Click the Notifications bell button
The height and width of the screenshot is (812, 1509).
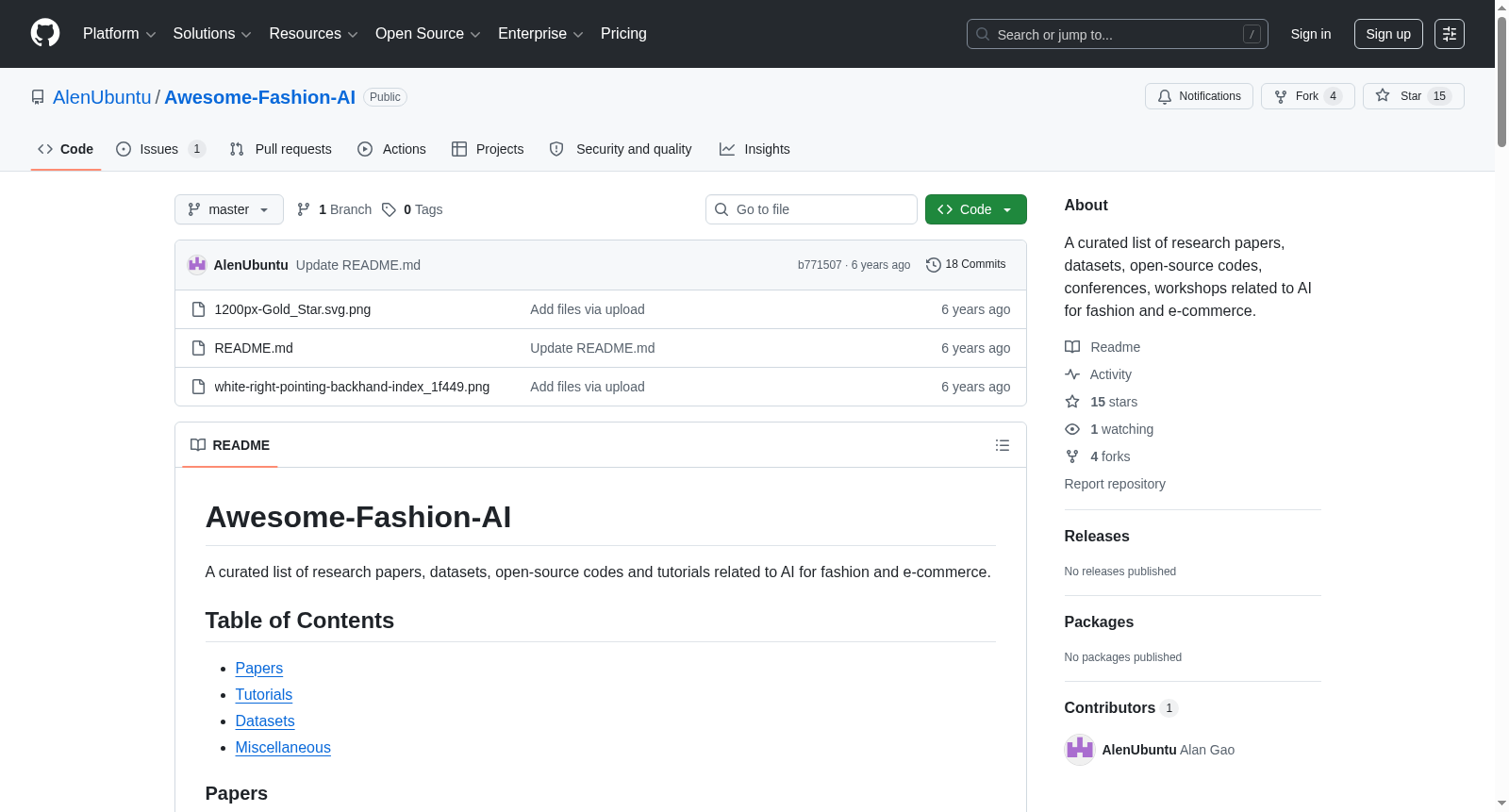click(1199, 96)
